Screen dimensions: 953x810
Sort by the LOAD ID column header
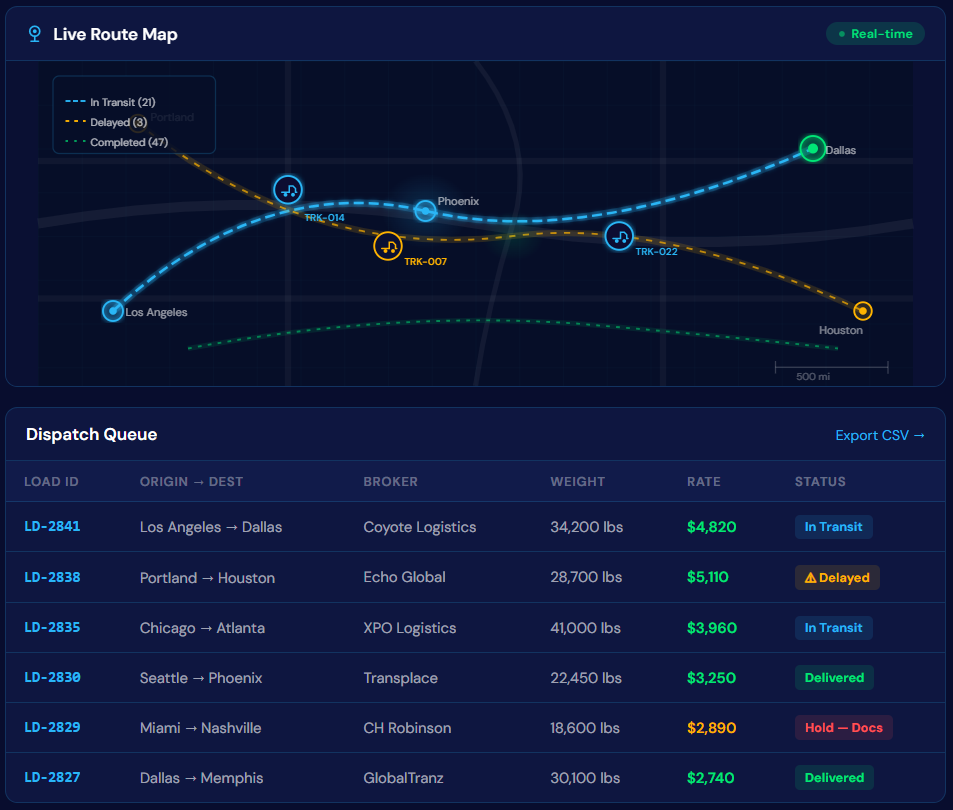point(51,482)
